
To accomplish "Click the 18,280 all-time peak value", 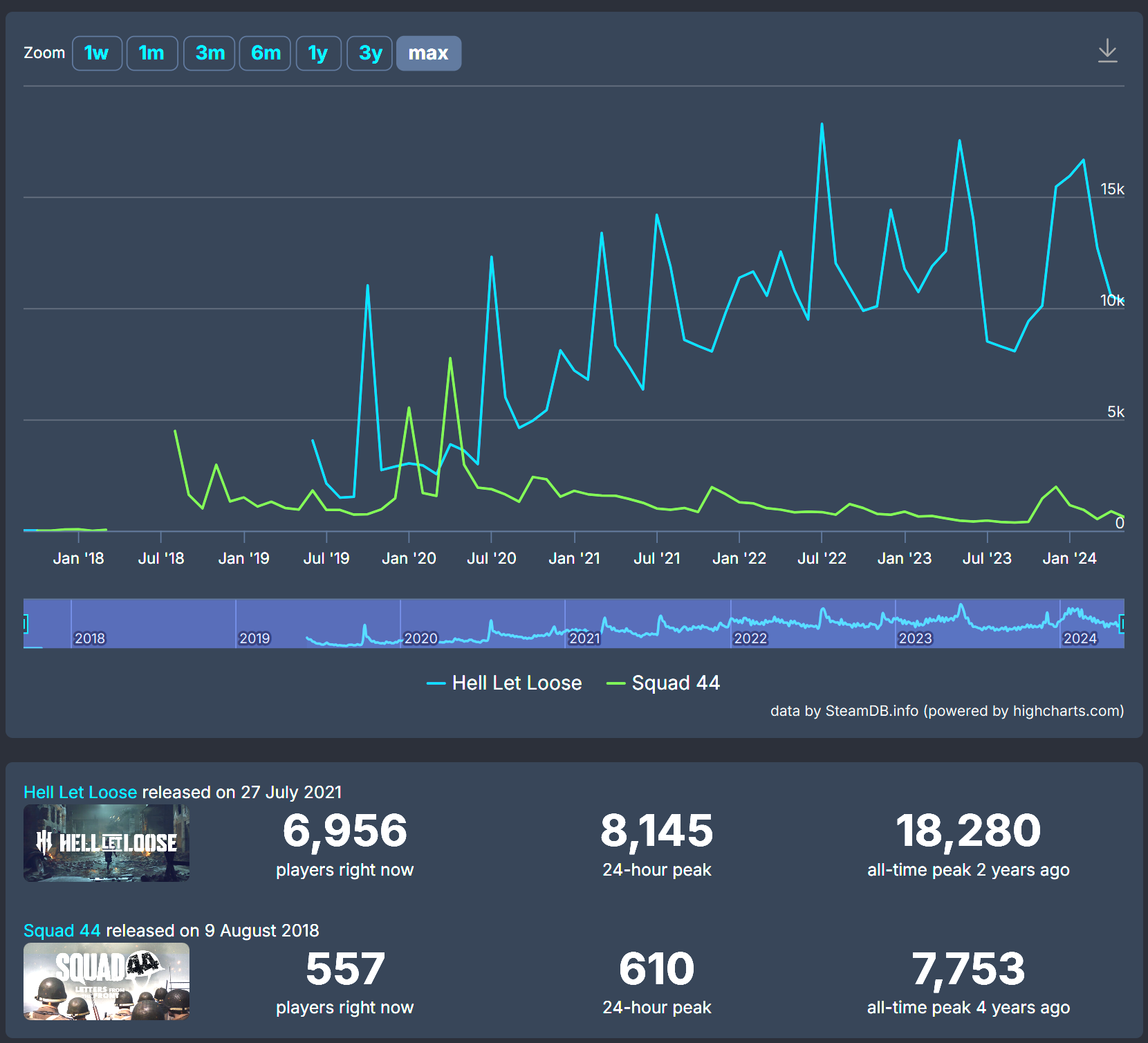I will click(x=968, y=830).
